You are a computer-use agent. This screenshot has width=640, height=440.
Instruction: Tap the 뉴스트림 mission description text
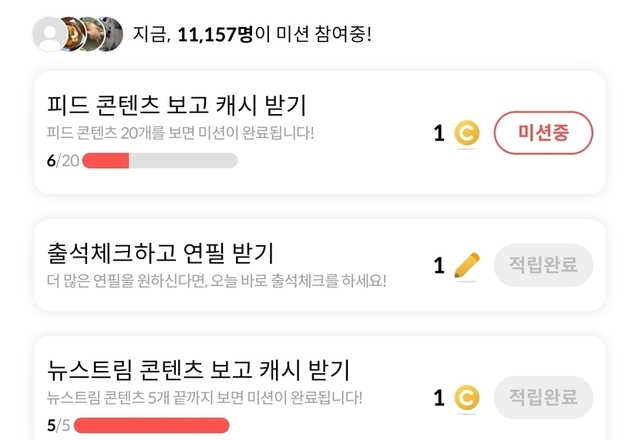[x=205, y=397]
